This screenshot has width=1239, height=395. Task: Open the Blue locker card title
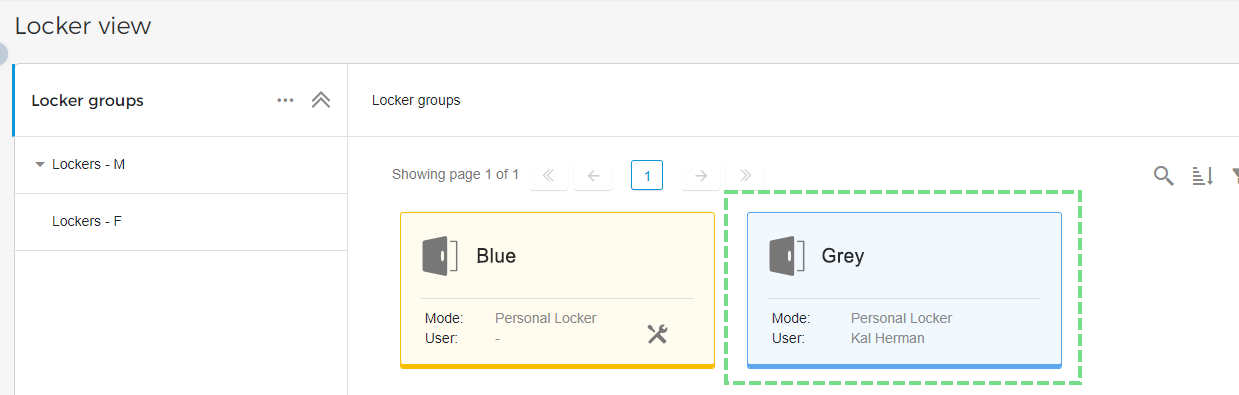point(496,256)
